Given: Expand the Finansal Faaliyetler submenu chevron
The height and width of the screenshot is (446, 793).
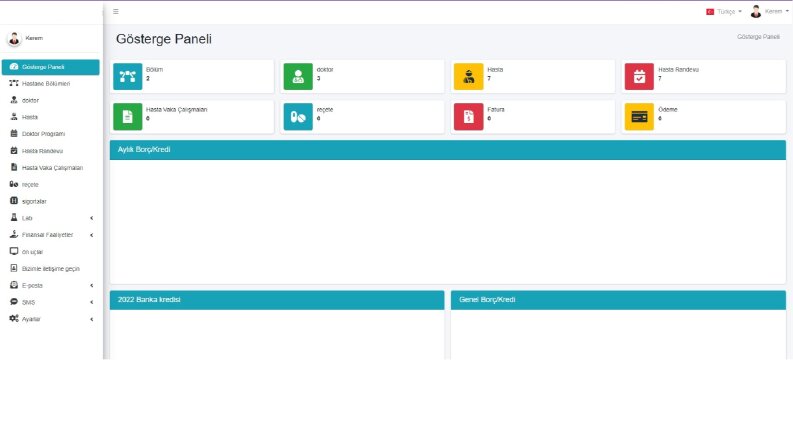Looking at the screenshot, I should pyautogui.click(x=92, y=235).
